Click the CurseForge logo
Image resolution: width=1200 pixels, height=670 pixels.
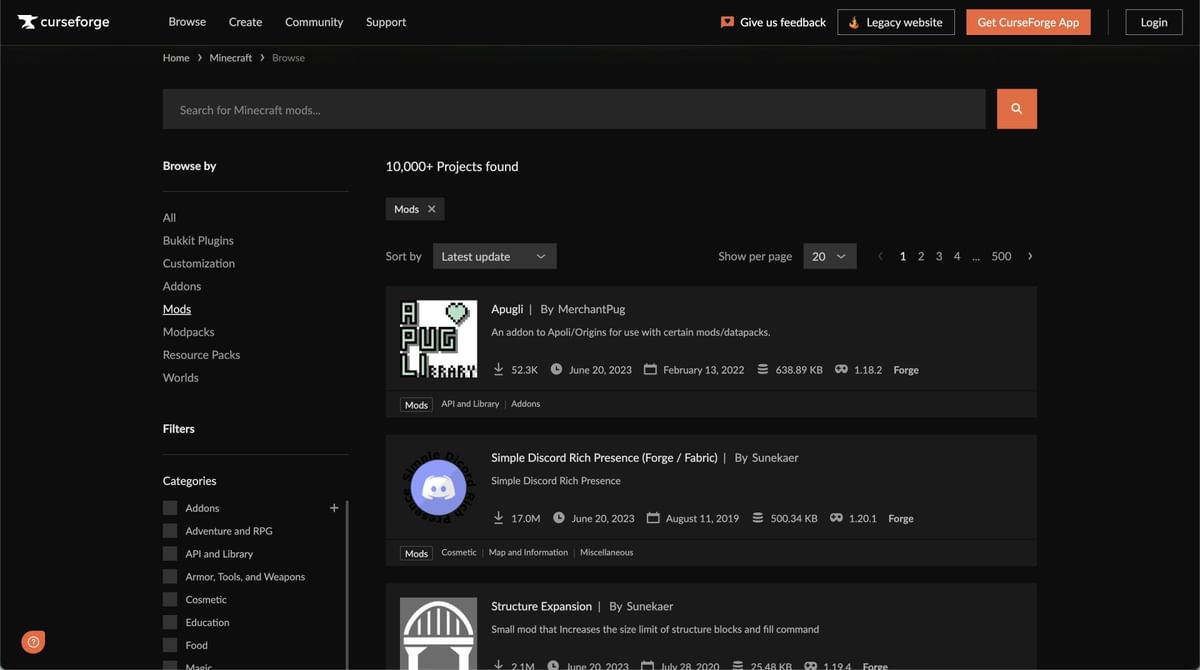click(63, 22)
